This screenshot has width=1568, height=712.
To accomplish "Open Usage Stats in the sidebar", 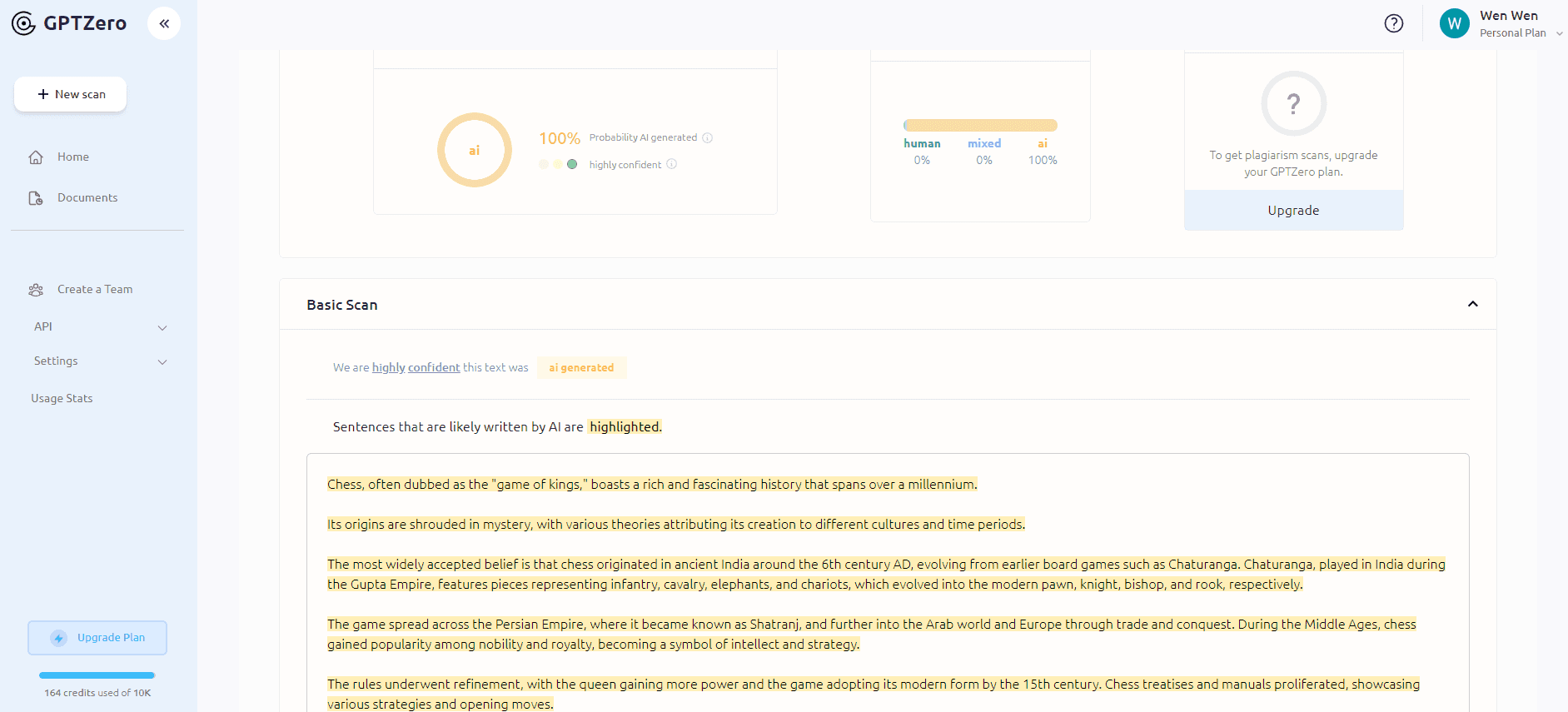I will coord(62,398).
